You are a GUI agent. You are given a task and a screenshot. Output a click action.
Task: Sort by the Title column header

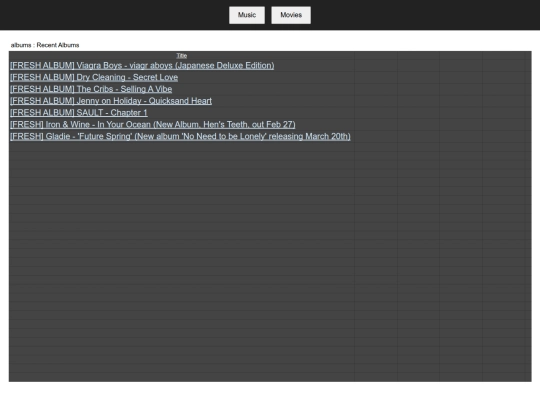click(x=181, y=55)
